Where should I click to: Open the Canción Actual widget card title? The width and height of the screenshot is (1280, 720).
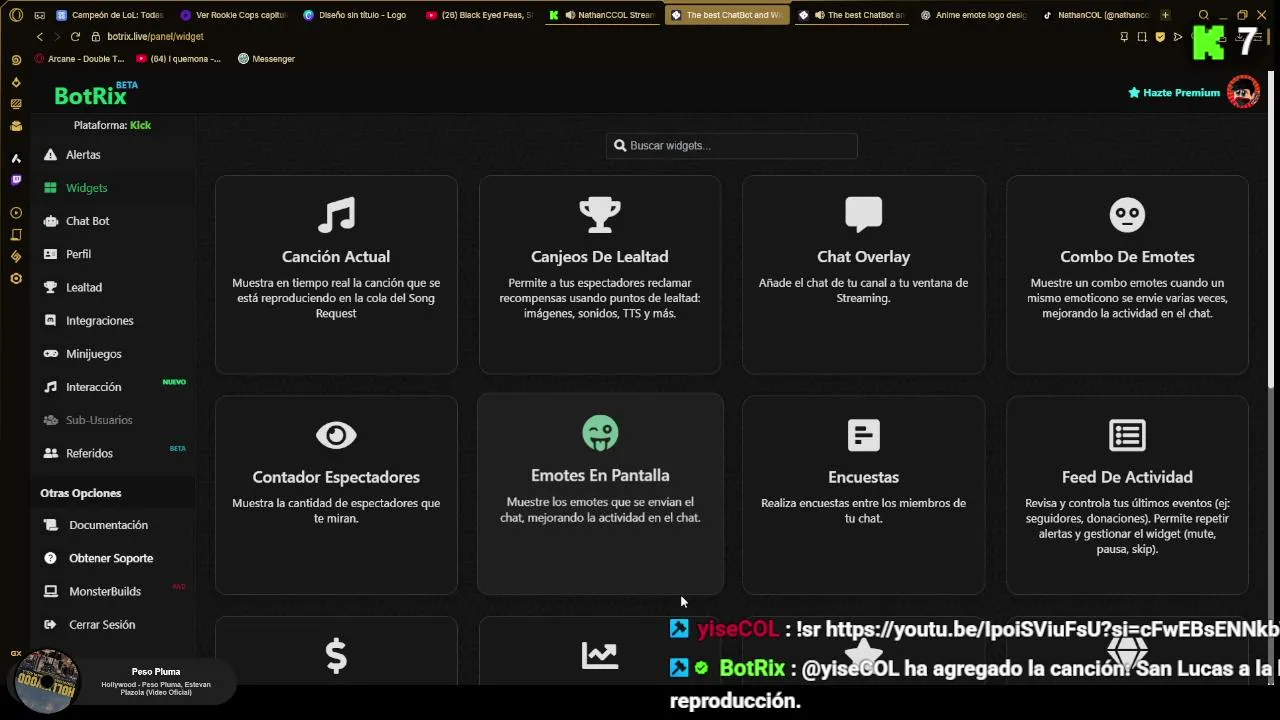[x=336, y=257]
